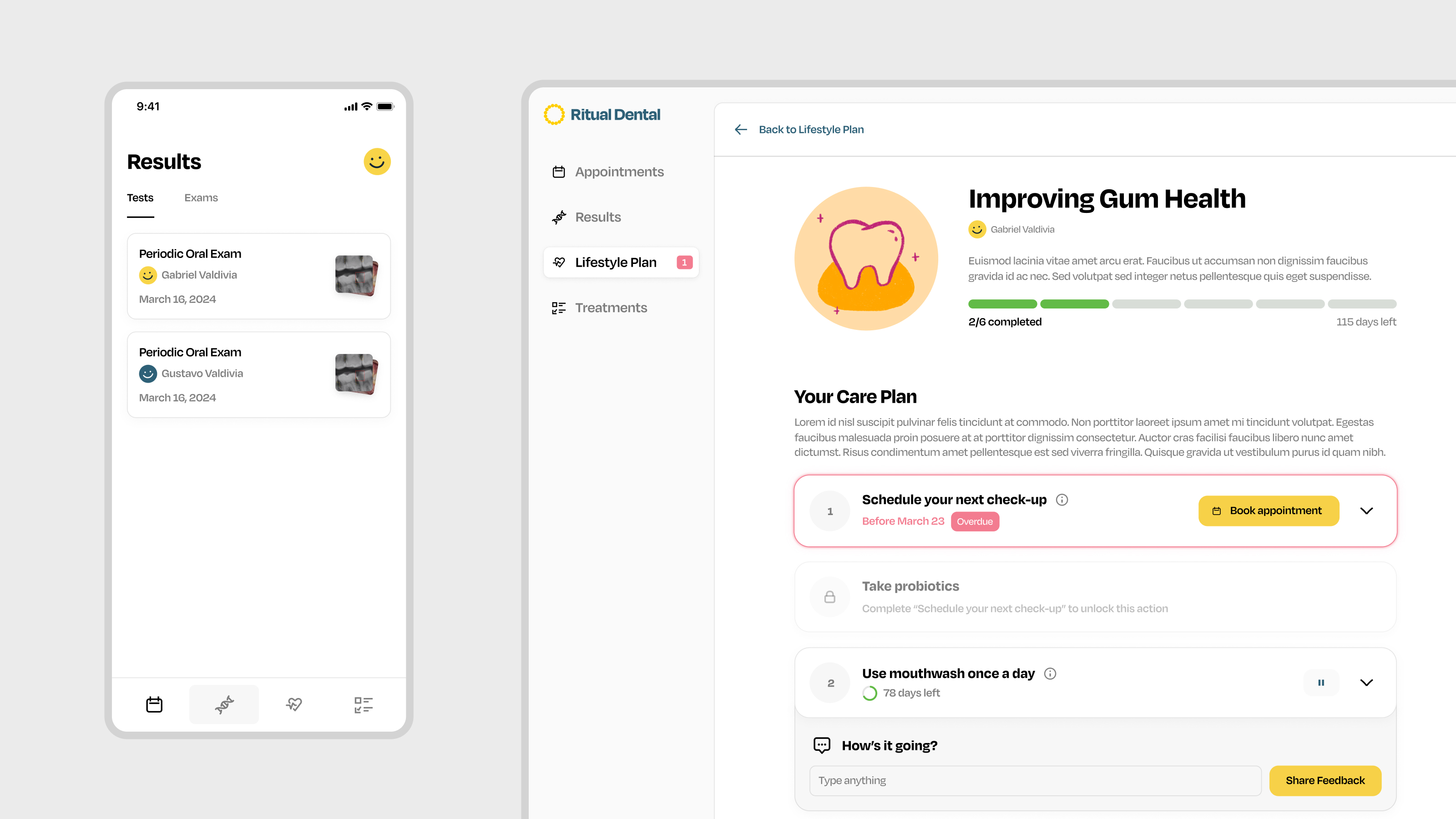1456x819 pixels.
Task: Expand the Use mouthwash once a day chevron
Action: 1366,683
